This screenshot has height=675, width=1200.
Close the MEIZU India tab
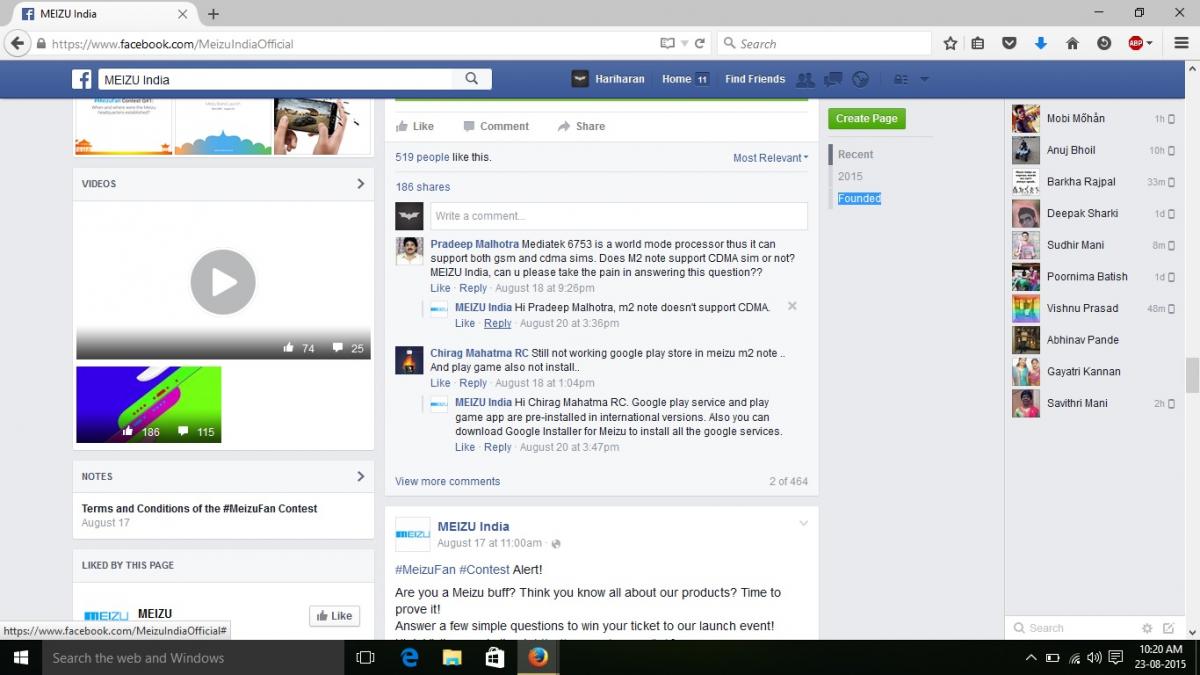[x=182, y=14]
